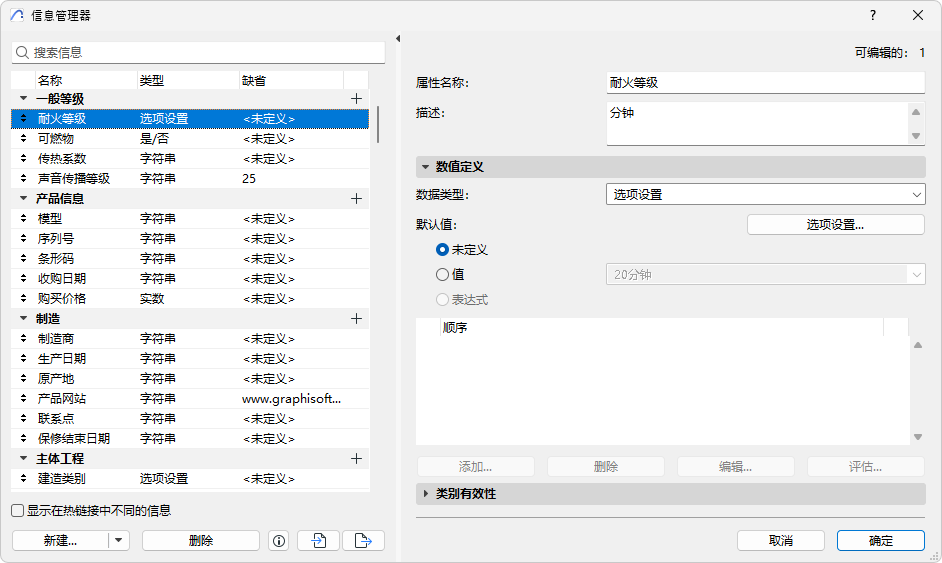The width and height of the screenshot is (942, 563).
Task: Click reorder handle of 产品网站 row
Action: [23, 398]
